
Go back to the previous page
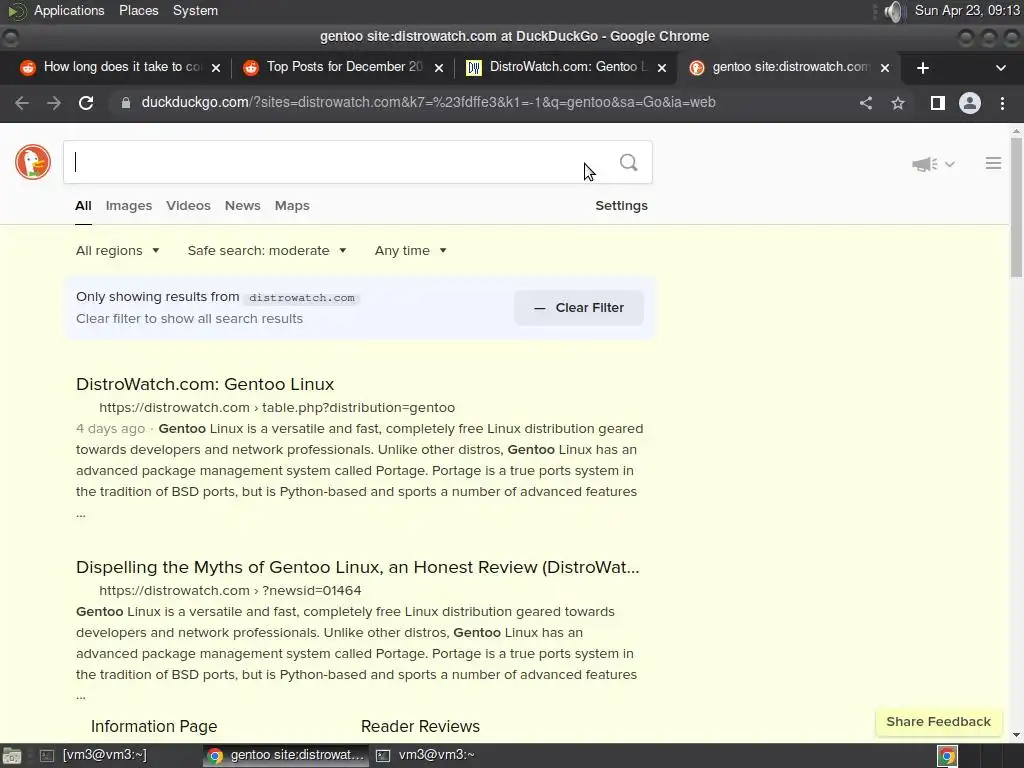click(22, 103)
